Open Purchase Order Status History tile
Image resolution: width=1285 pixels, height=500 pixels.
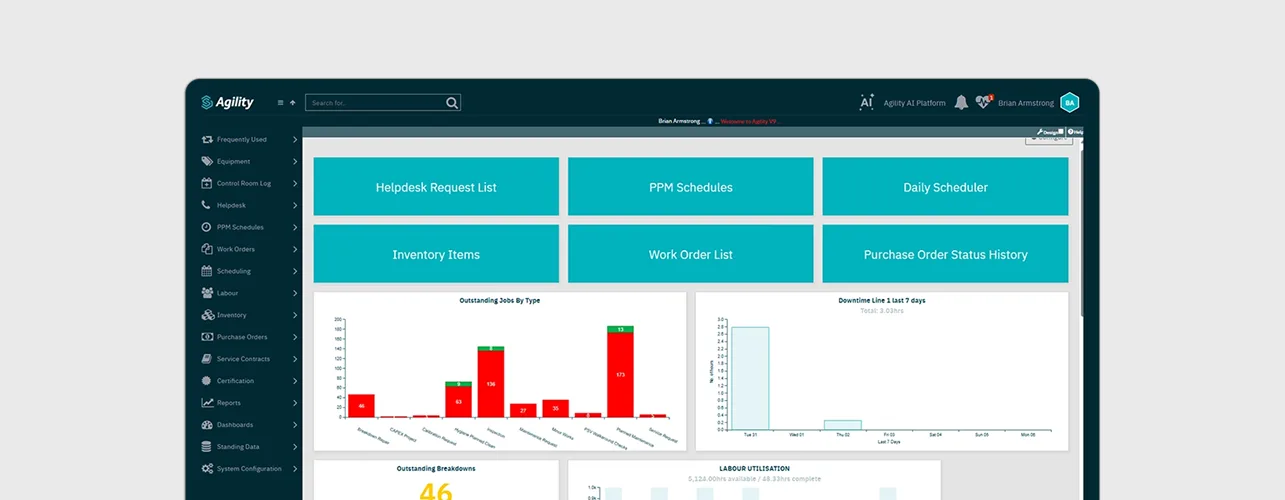point(945,254)
